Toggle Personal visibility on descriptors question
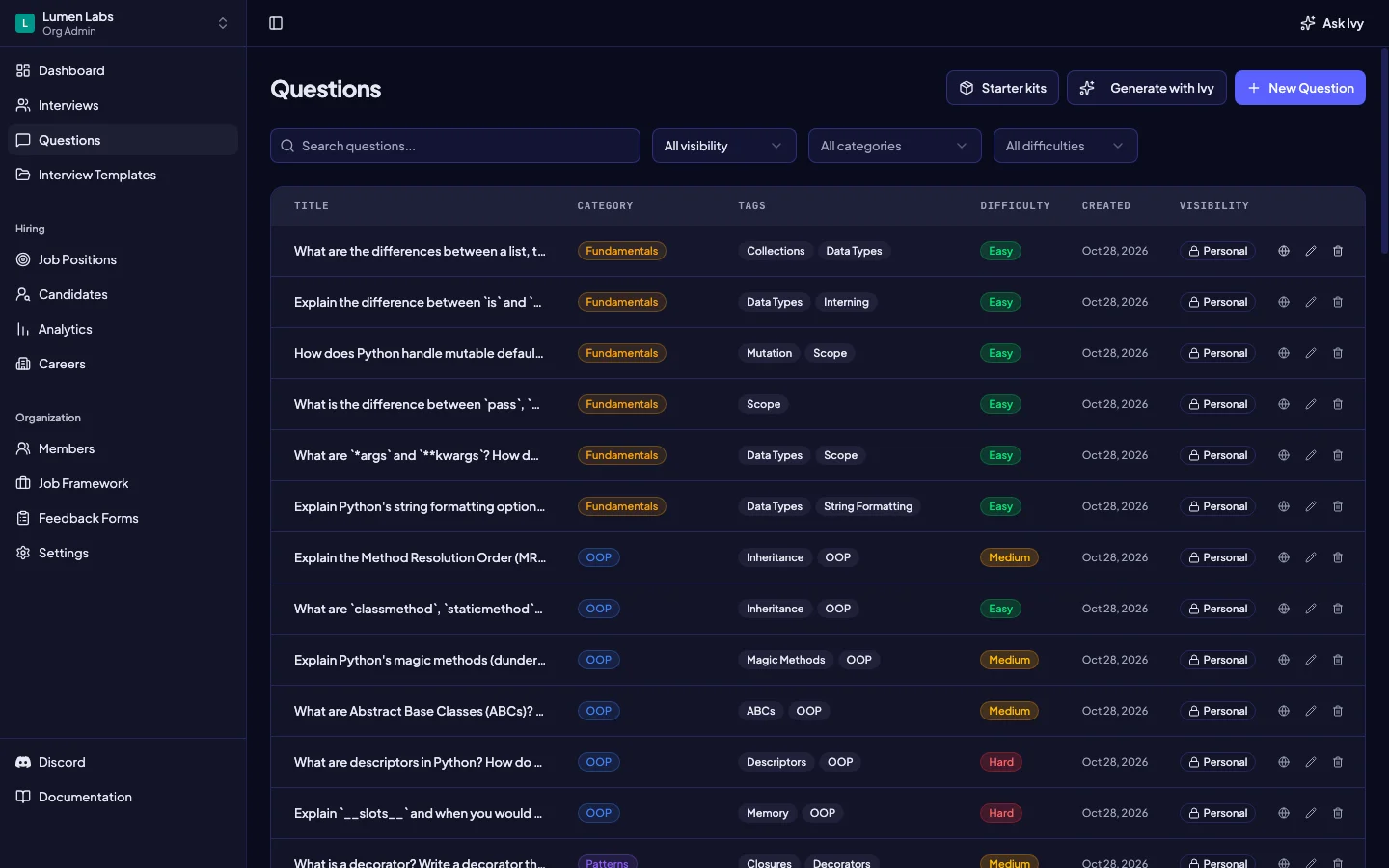1389x868 pixels. [1217, 762]
